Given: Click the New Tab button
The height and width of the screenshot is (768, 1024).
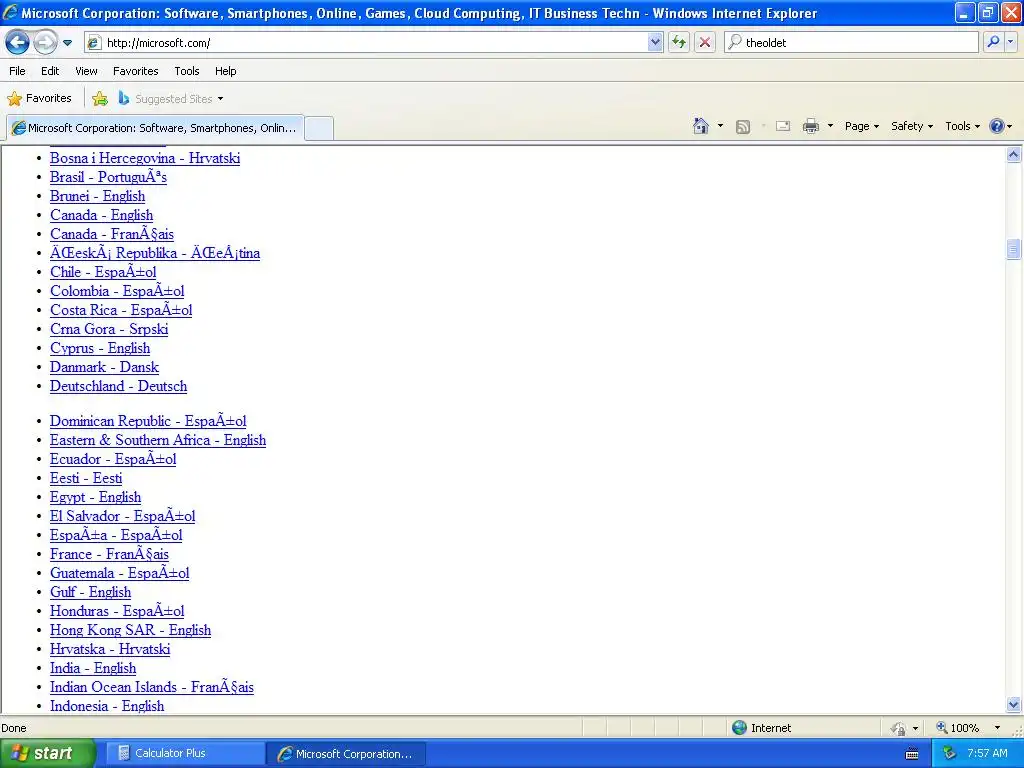Looking at the screenshot, I should [x=319, y=128].
